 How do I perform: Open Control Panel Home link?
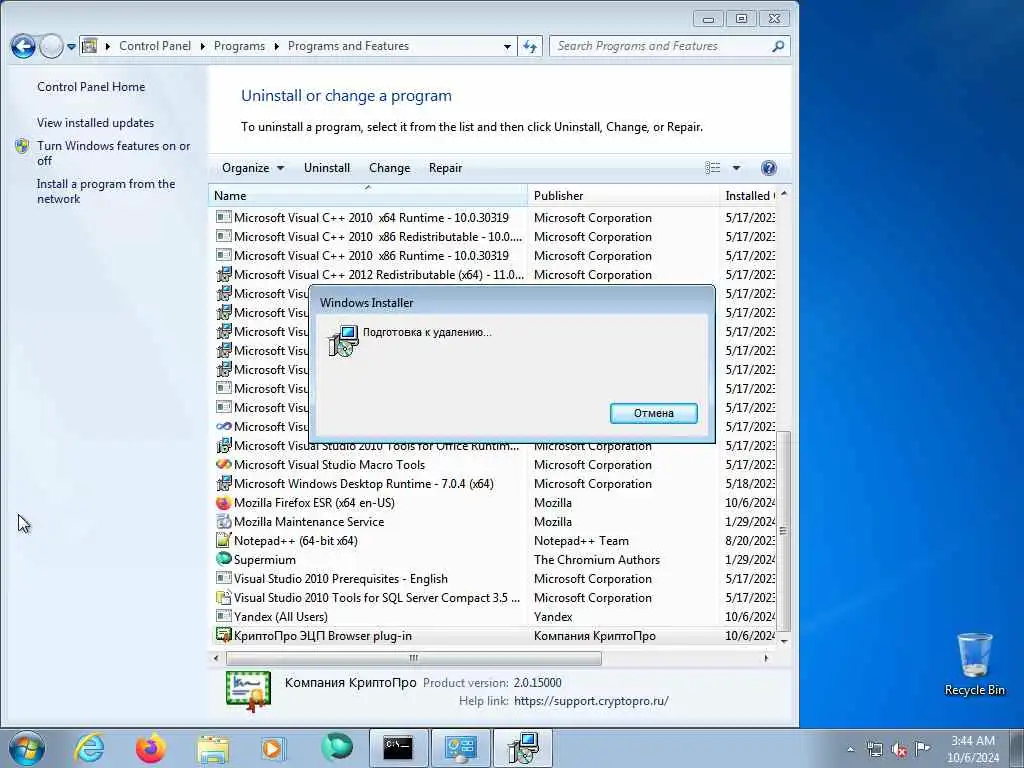tap(91, 87)
